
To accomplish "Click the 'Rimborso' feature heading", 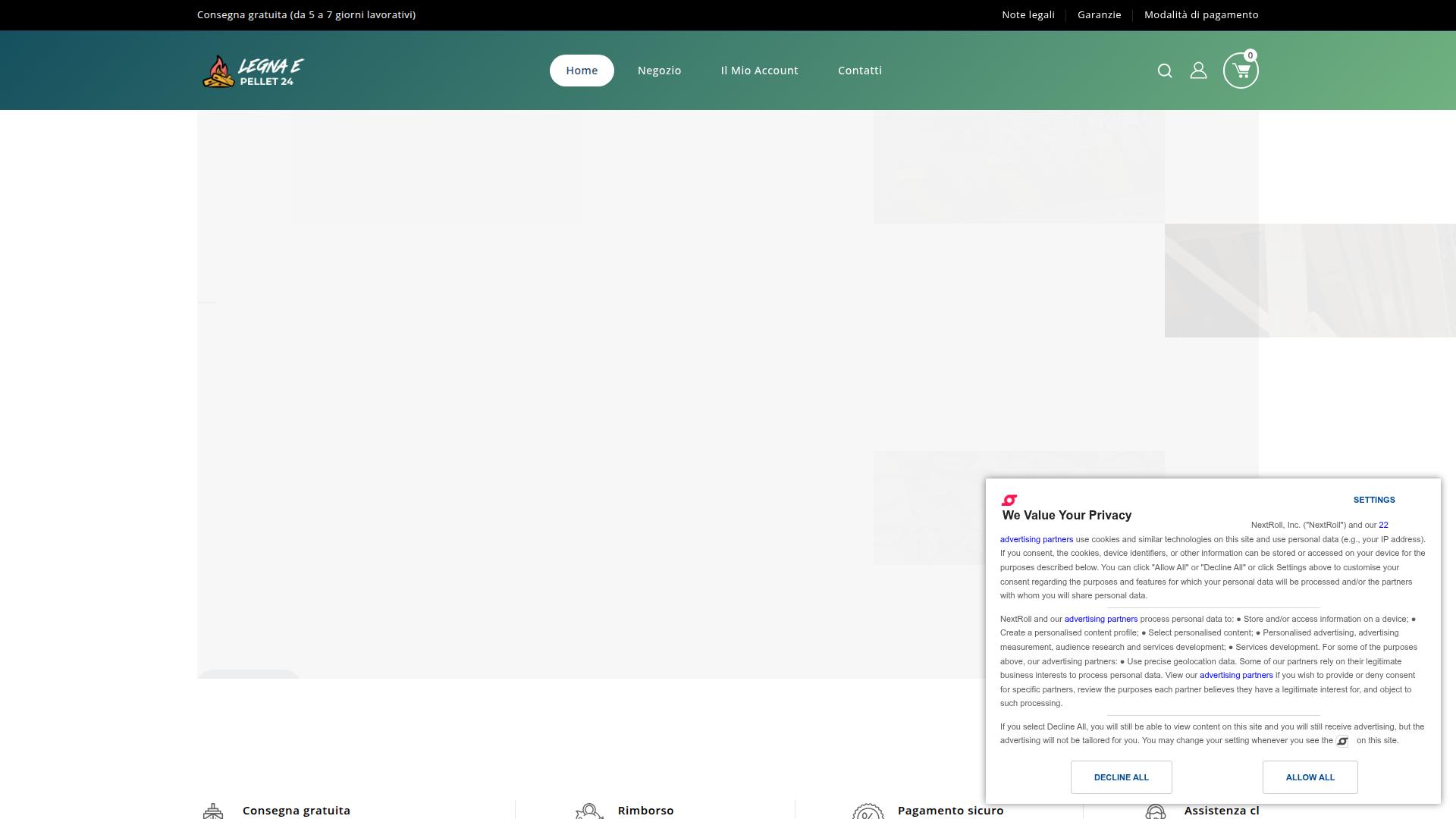I will pyautogui.click(x=645, y=811).
